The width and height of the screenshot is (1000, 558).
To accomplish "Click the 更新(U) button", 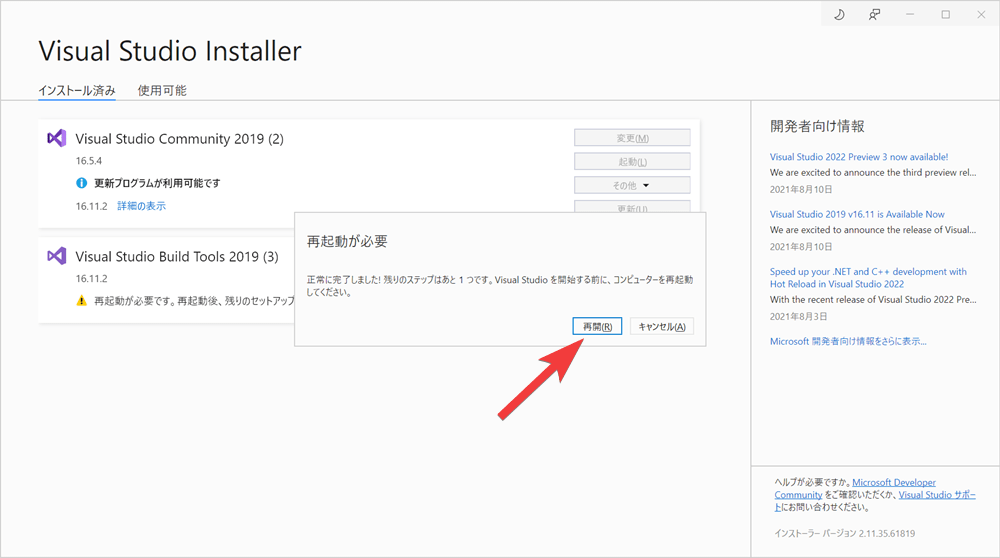I will click(x=632, y=207).
